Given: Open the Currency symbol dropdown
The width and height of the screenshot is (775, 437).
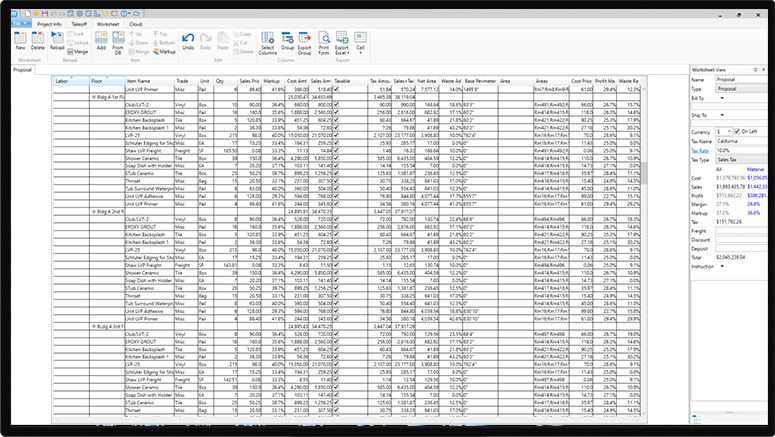Looking at the screenshot, I should pos(728,131).
